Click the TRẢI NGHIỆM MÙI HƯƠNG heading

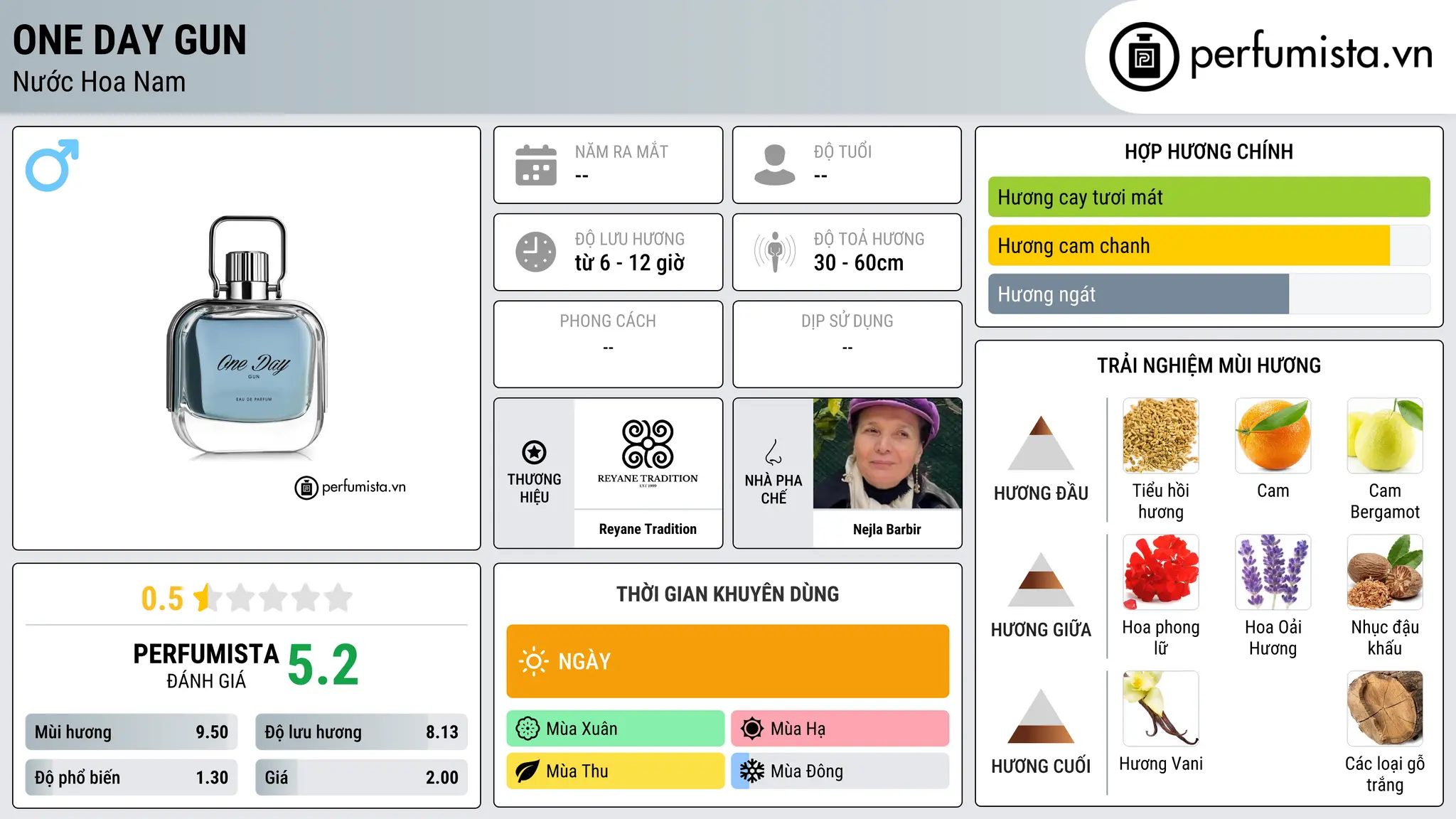(1209, 365)
